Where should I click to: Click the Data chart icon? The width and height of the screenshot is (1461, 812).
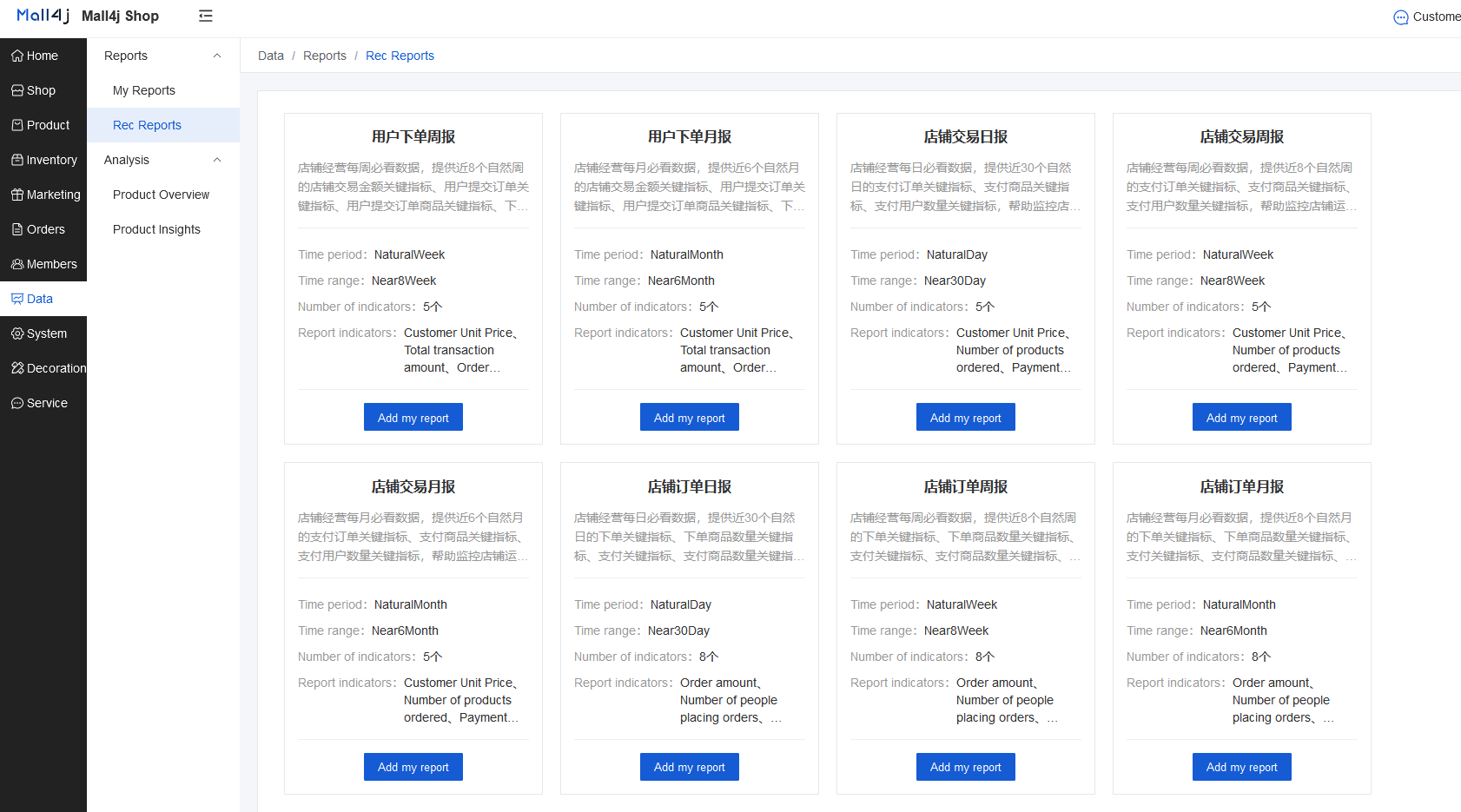click(17, 299)
